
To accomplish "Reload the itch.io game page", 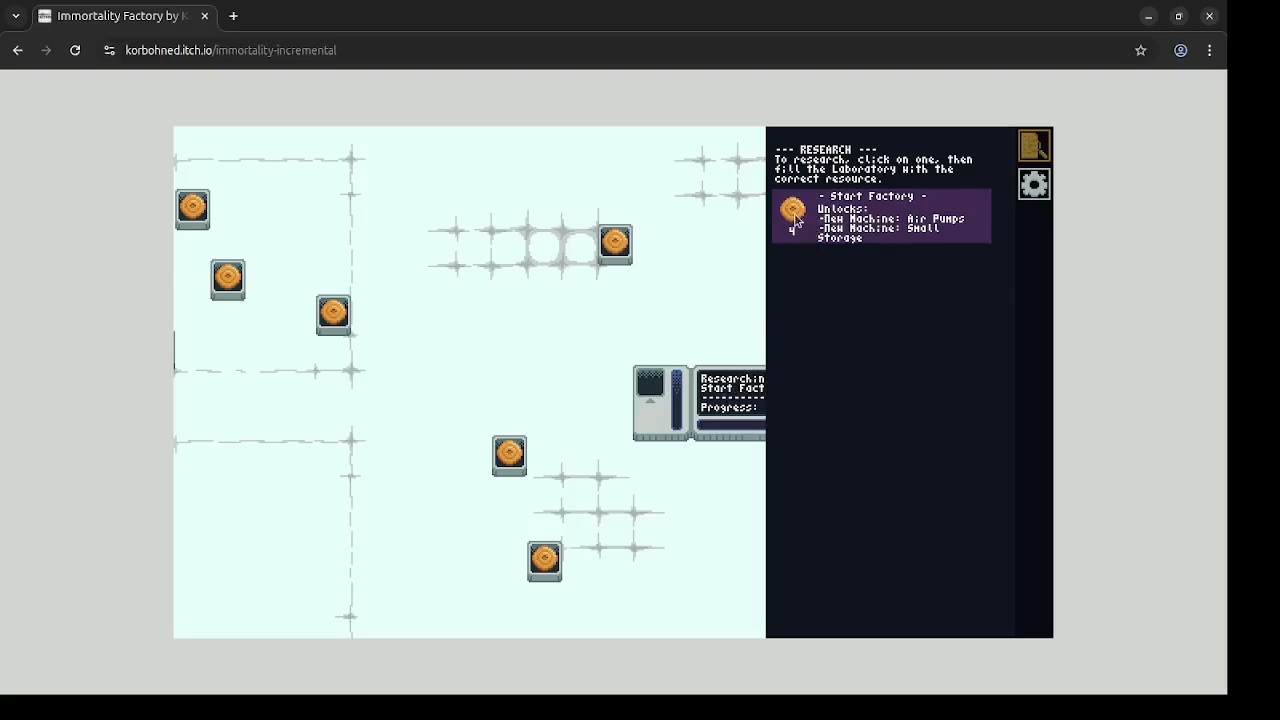I will coord(75,50).
